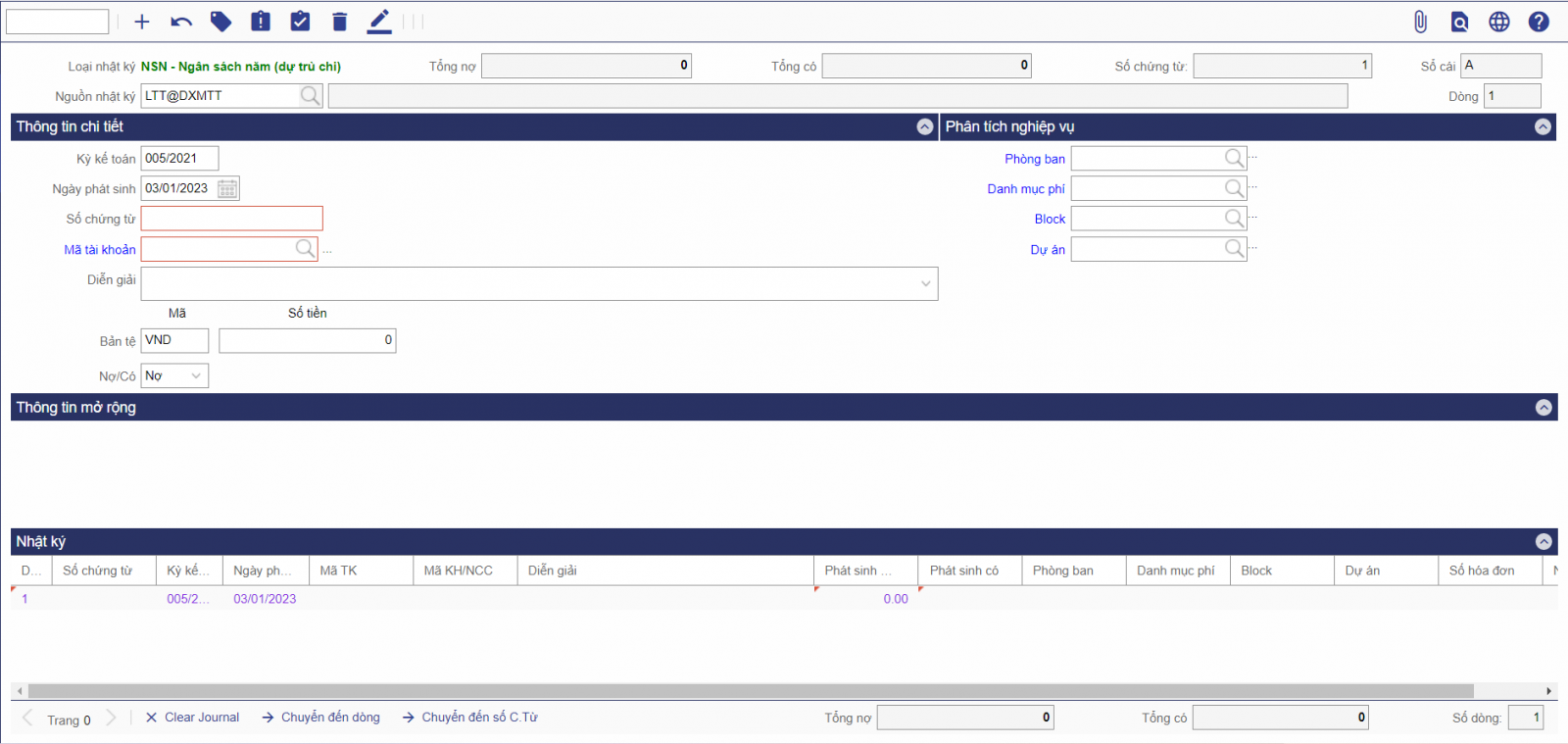Click the Kỳ kế toán input field
Image resolution: width=1568 pixels, height=744 pixels.
pos(179,158)
